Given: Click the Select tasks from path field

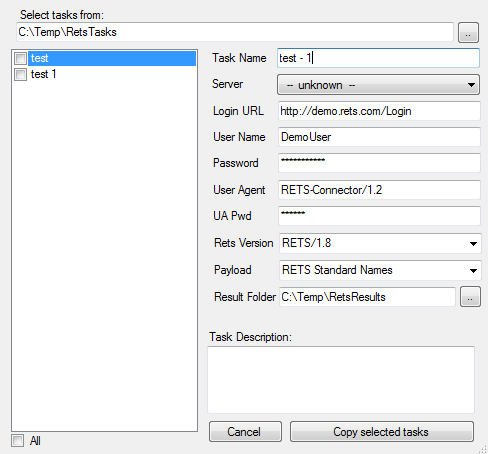Looking at the screenshot, I should coord(235,32).
